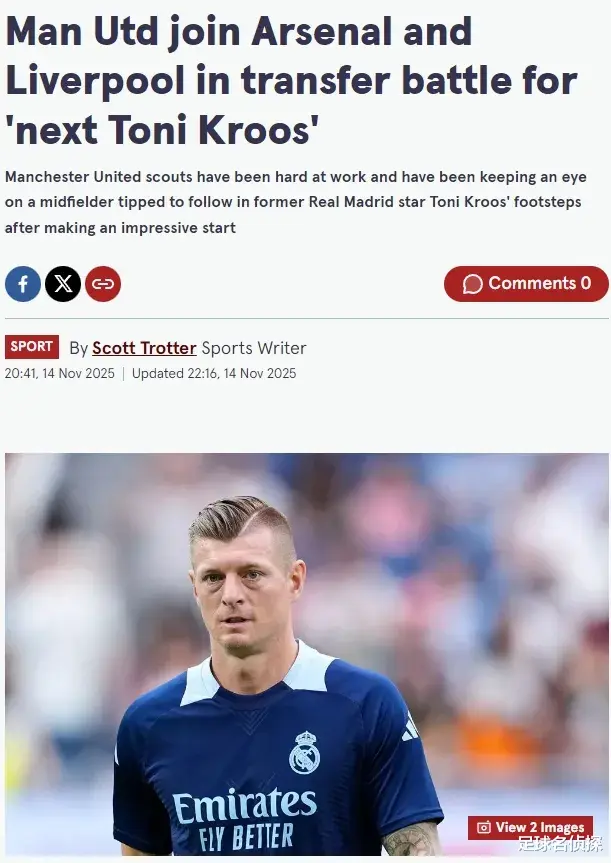Share the article on Facebook
611x863 pixels.
(23, 284)
